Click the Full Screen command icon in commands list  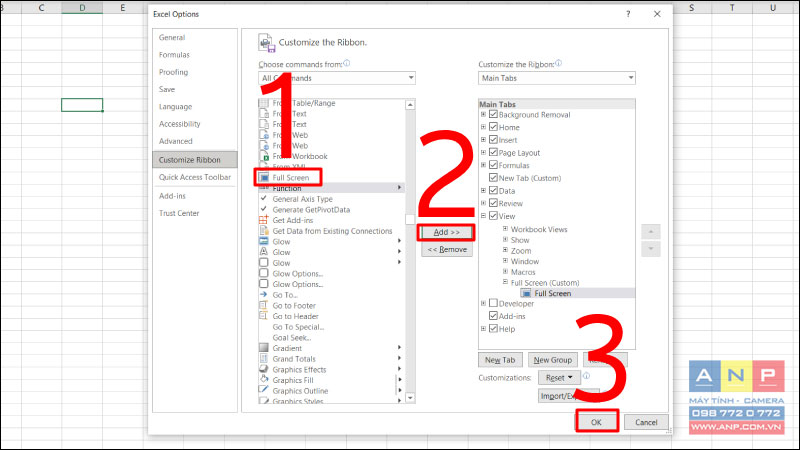(x=264, y=178)
